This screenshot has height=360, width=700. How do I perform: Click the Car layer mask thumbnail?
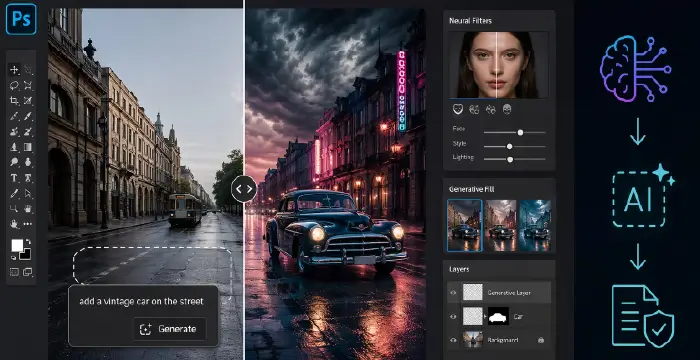(x=498, y=316)
